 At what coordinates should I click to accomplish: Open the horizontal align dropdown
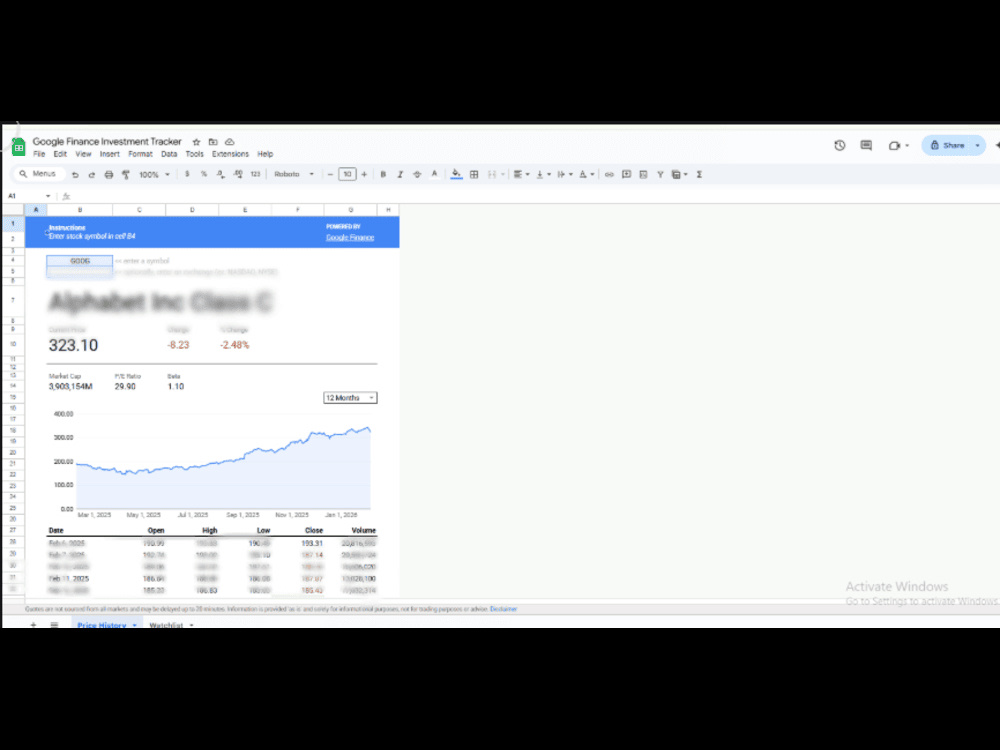[x=522, y=174]
